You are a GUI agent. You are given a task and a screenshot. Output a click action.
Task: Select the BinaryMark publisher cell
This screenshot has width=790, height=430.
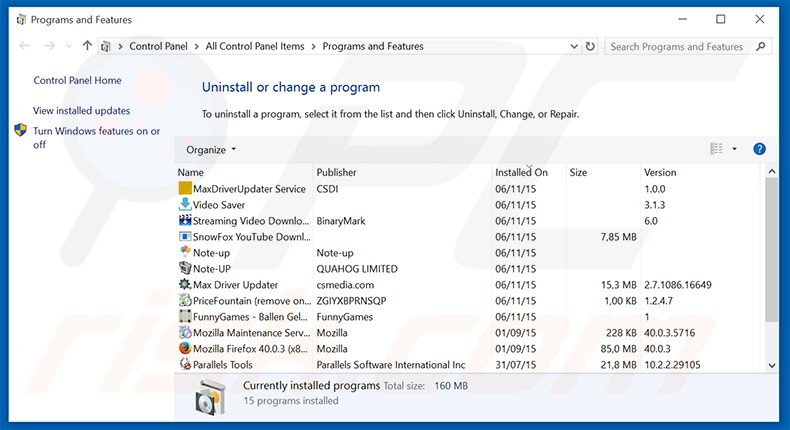(x=341, y=221)
